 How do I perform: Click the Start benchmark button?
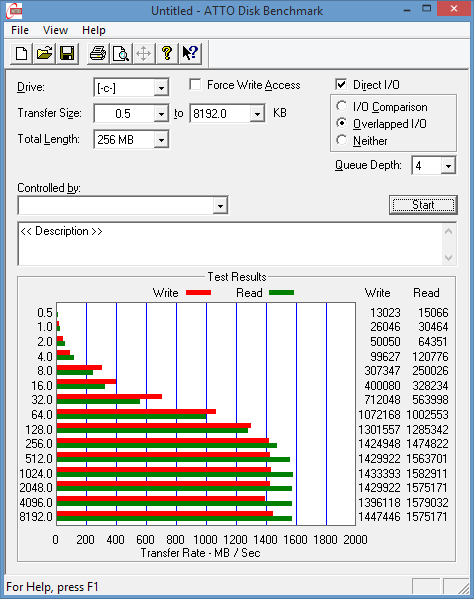[x=423, y=205]
